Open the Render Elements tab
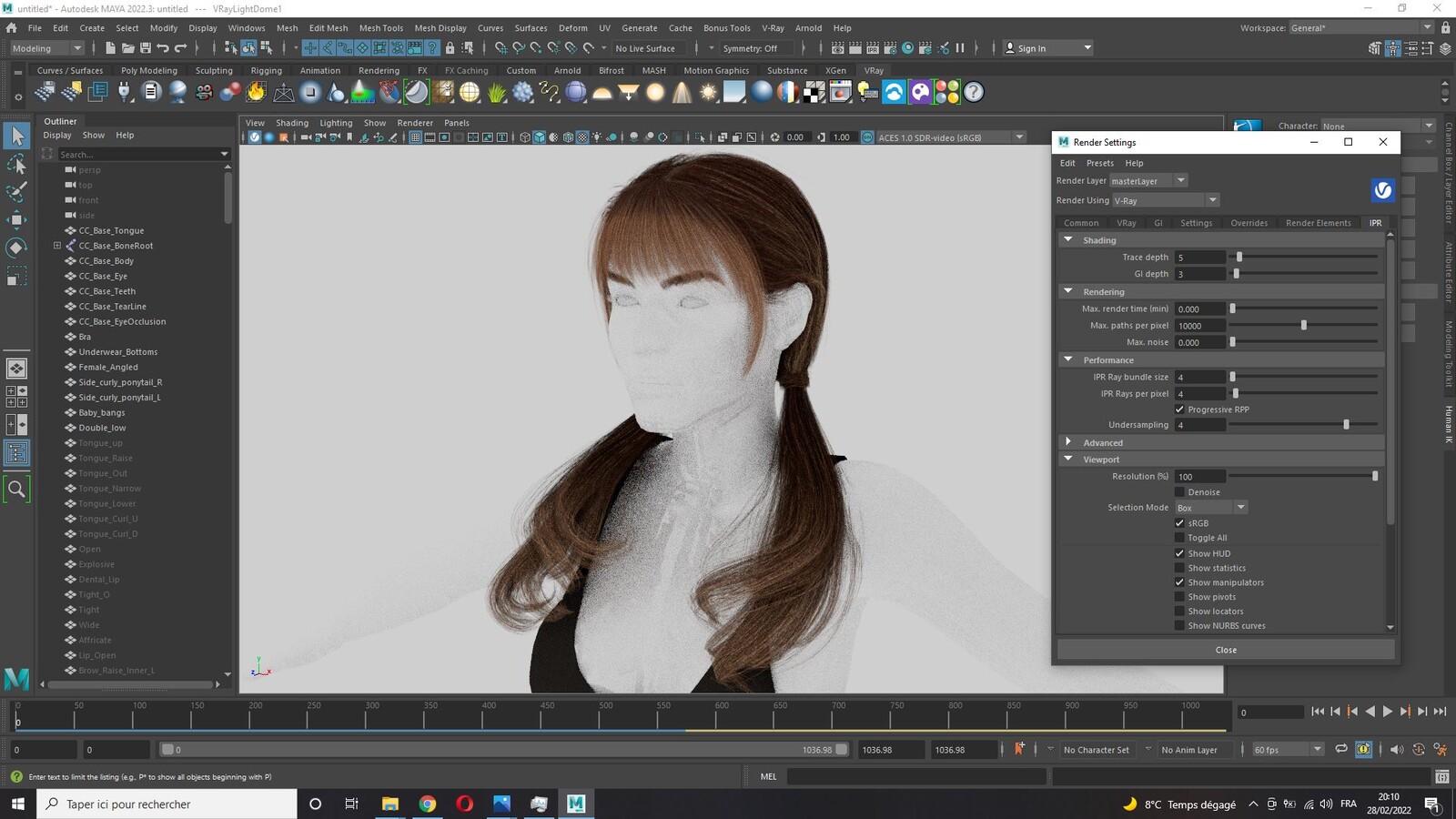Image resolution: width=1456 pixels, height=819 pixels. click(1318, 223)
